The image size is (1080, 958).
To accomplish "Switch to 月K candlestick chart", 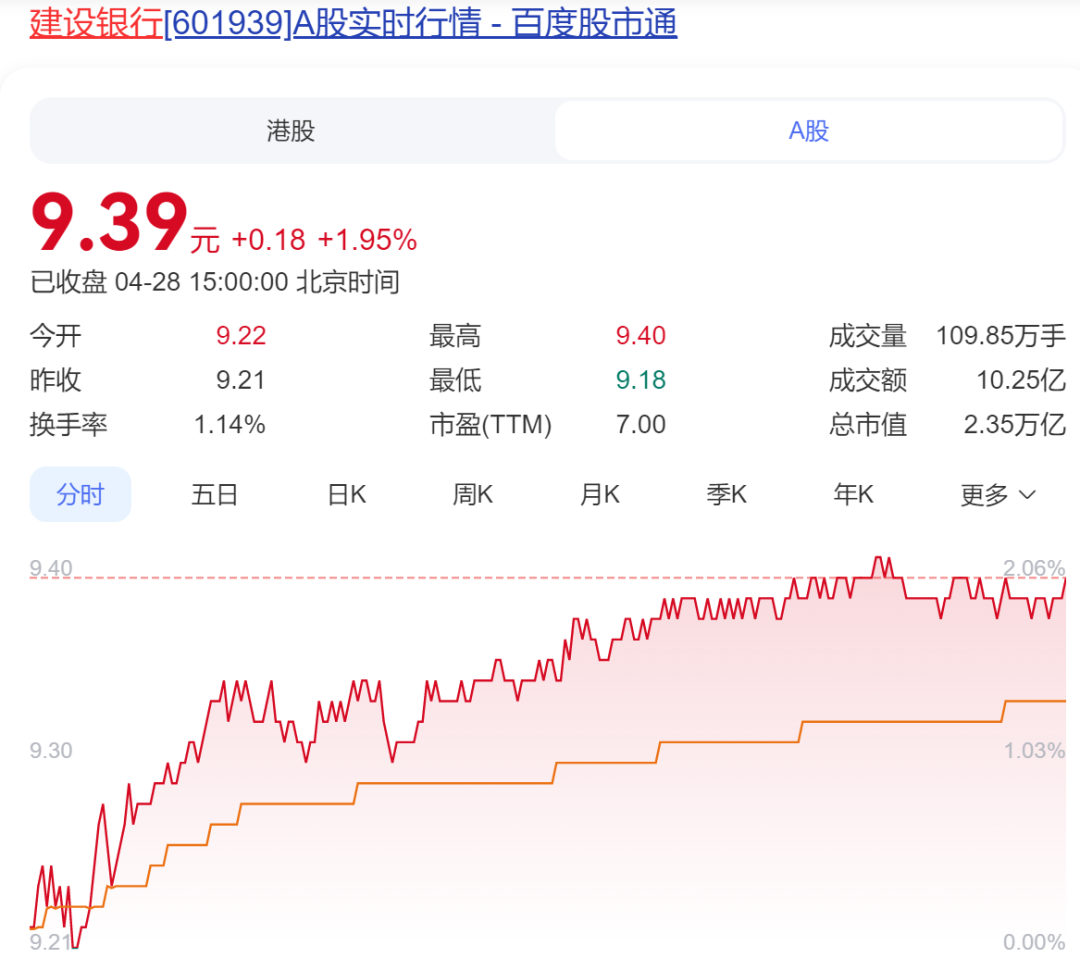I will tap(600, 494).
